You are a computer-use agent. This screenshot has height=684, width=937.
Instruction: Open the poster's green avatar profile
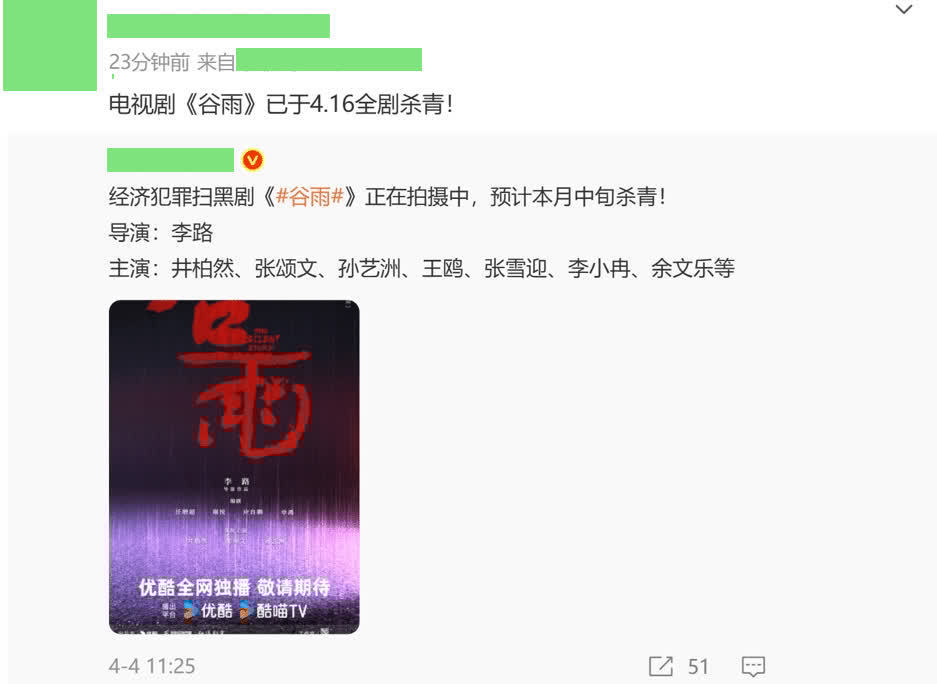50,45
